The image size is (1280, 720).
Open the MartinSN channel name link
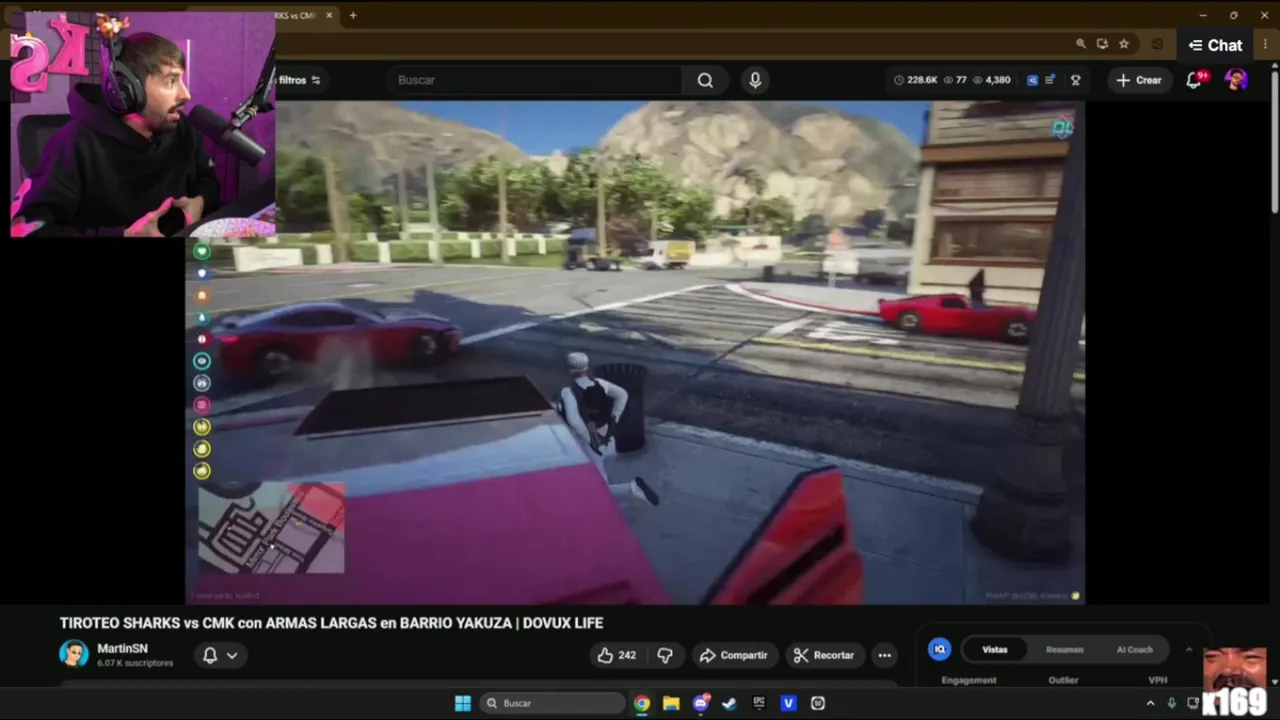[122, 648]
